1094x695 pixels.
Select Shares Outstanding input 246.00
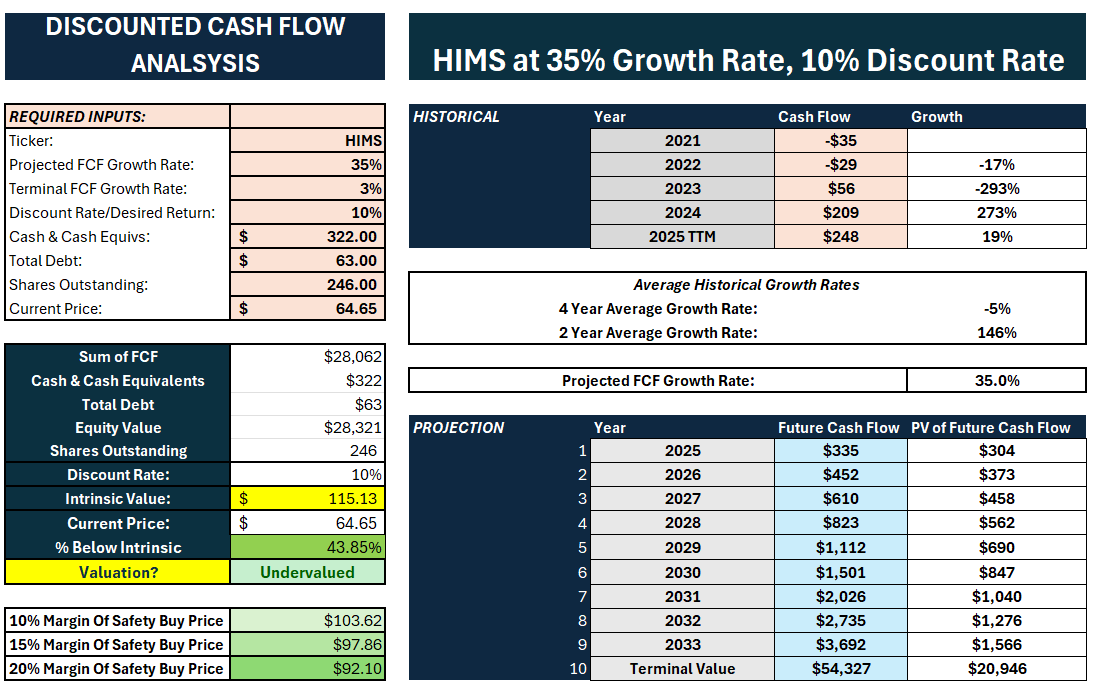pyautogui.click(x=308, y=285)
